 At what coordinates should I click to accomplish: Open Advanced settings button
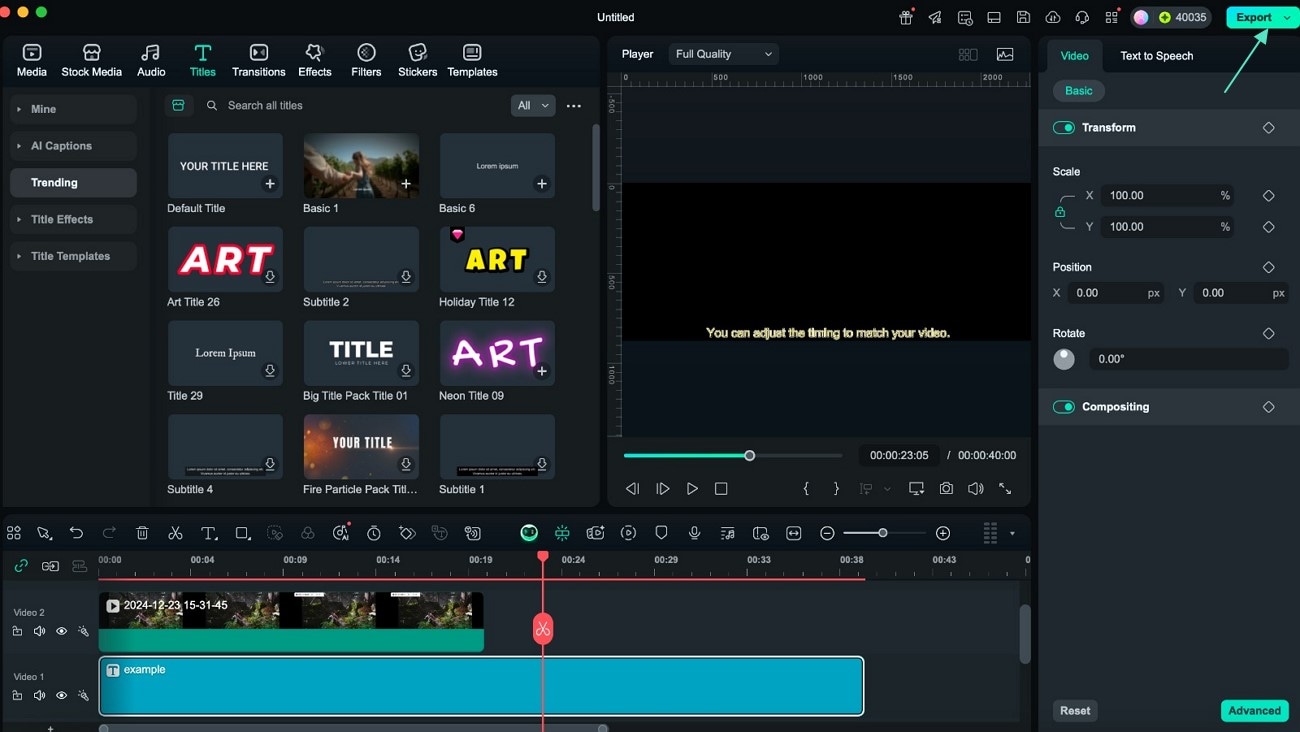tap(1254, 711)
